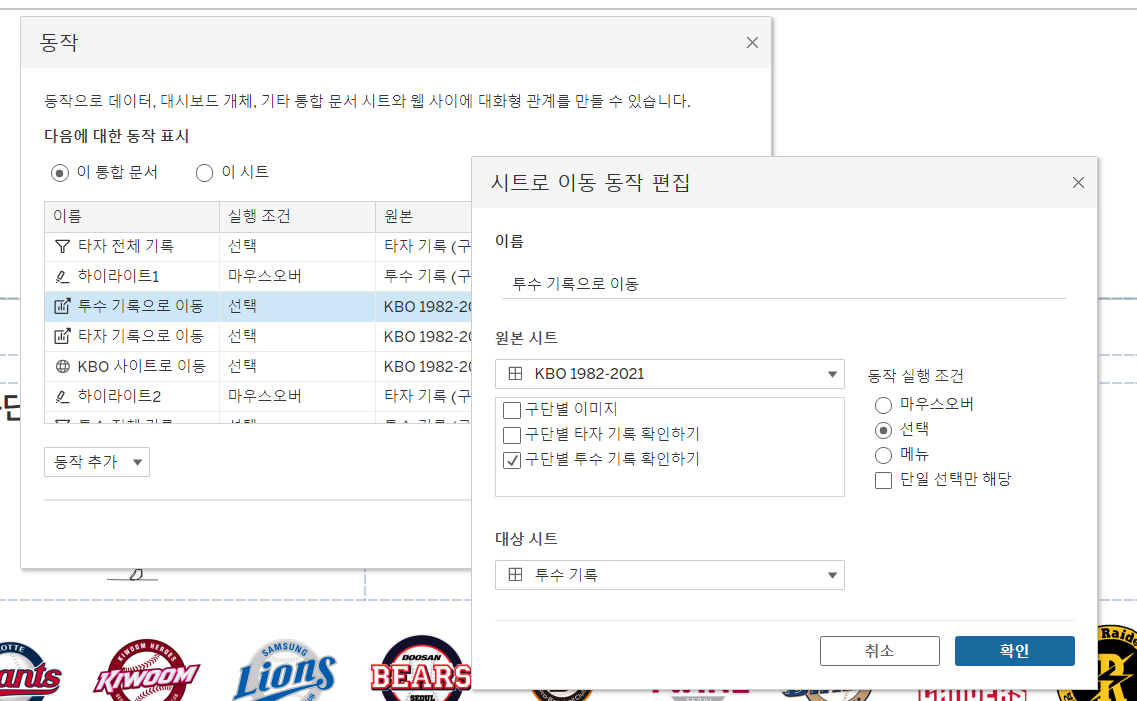This screenshot has width=1137, height=701.
Task: Click the 이름 column header
Action: 132,217
